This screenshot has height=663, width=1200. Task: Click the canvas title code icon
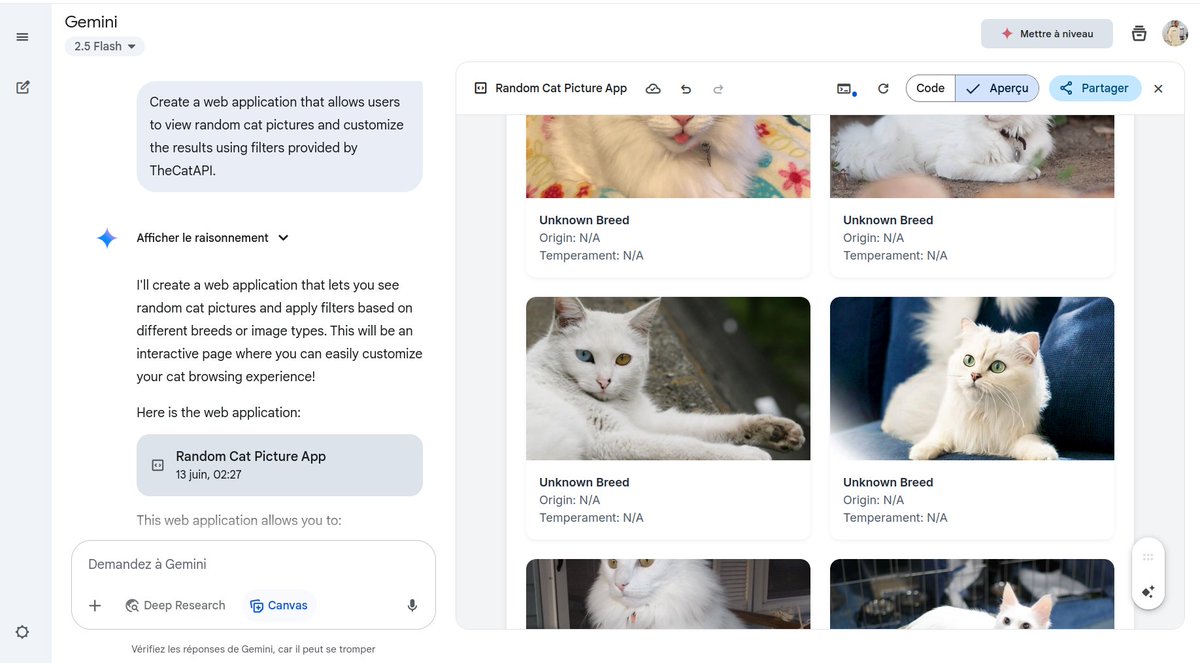coord(480,88)
